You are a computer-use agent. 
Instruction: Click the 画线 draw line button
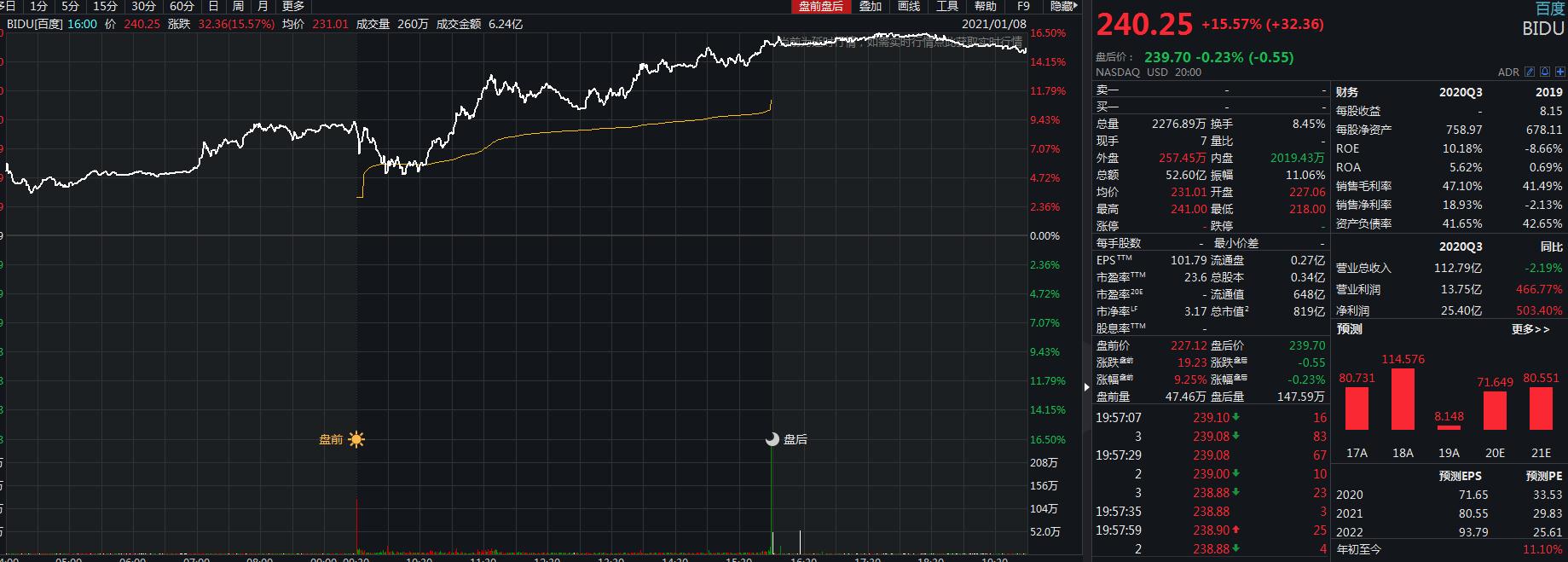pyautogui.click(x=909, y=6)
